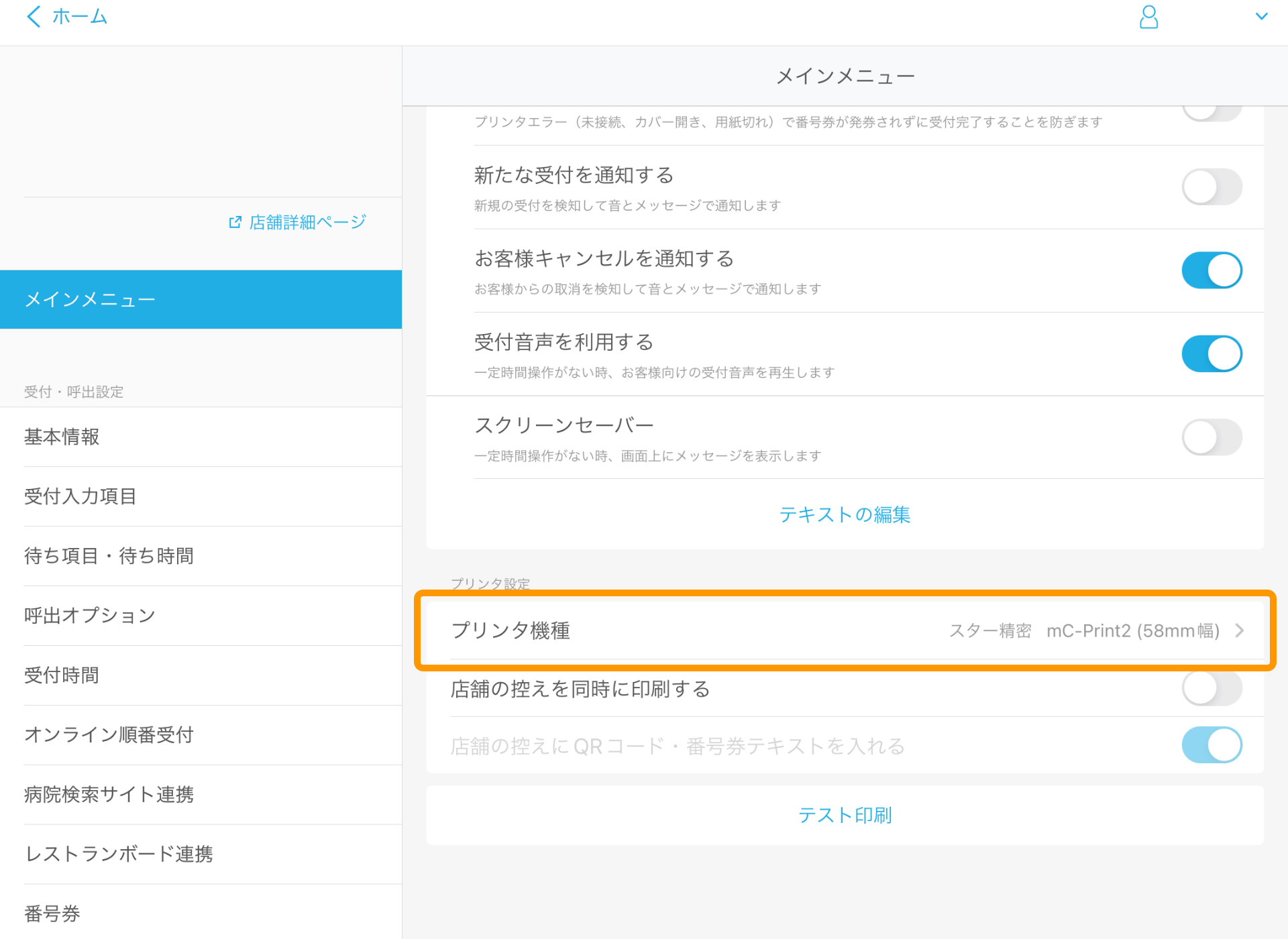This screenshot has height=939, width=1288.
Task: Click the プリンタ設定 section label
Action: 490,584
